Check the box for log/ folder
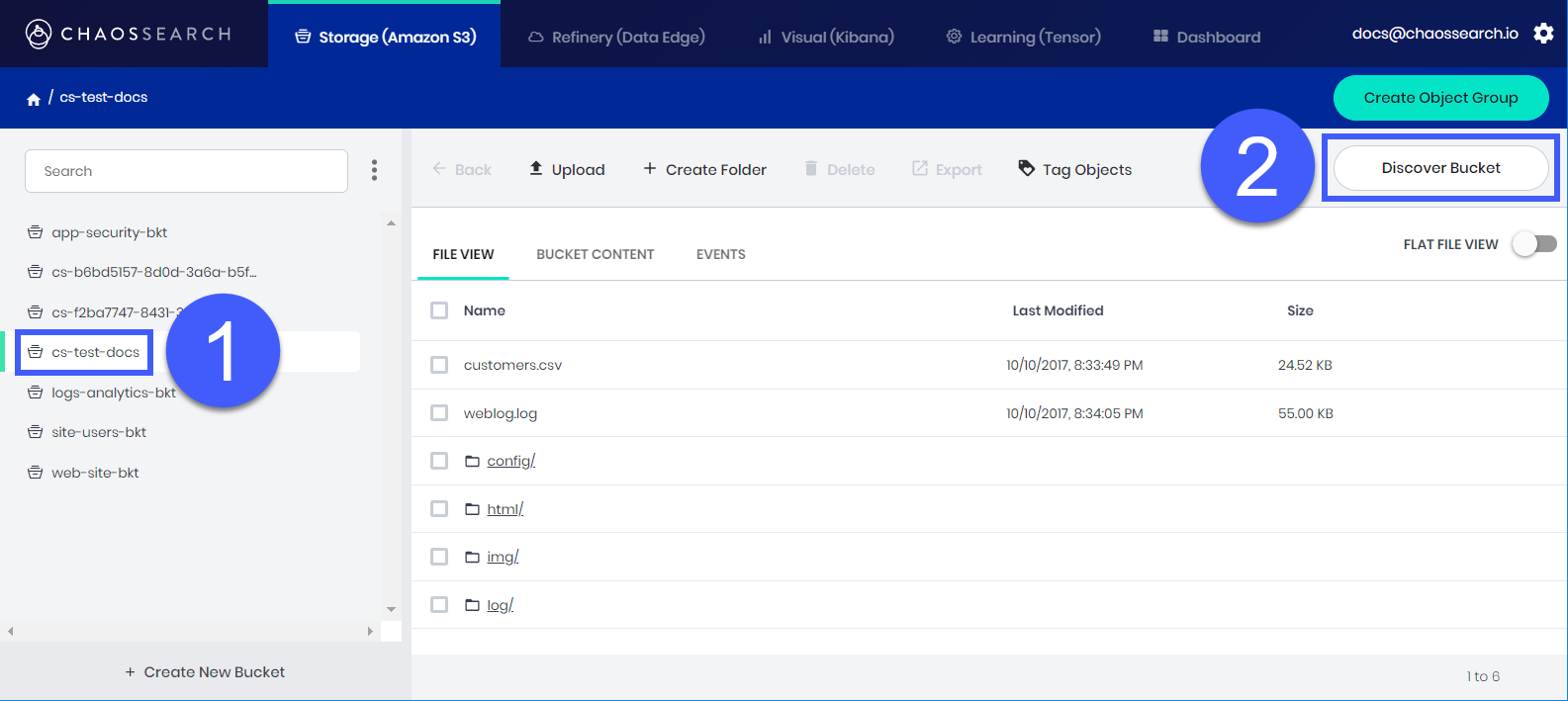Image resolution: width=1568 pixels, height=701 pixels. tap(439, 604)
